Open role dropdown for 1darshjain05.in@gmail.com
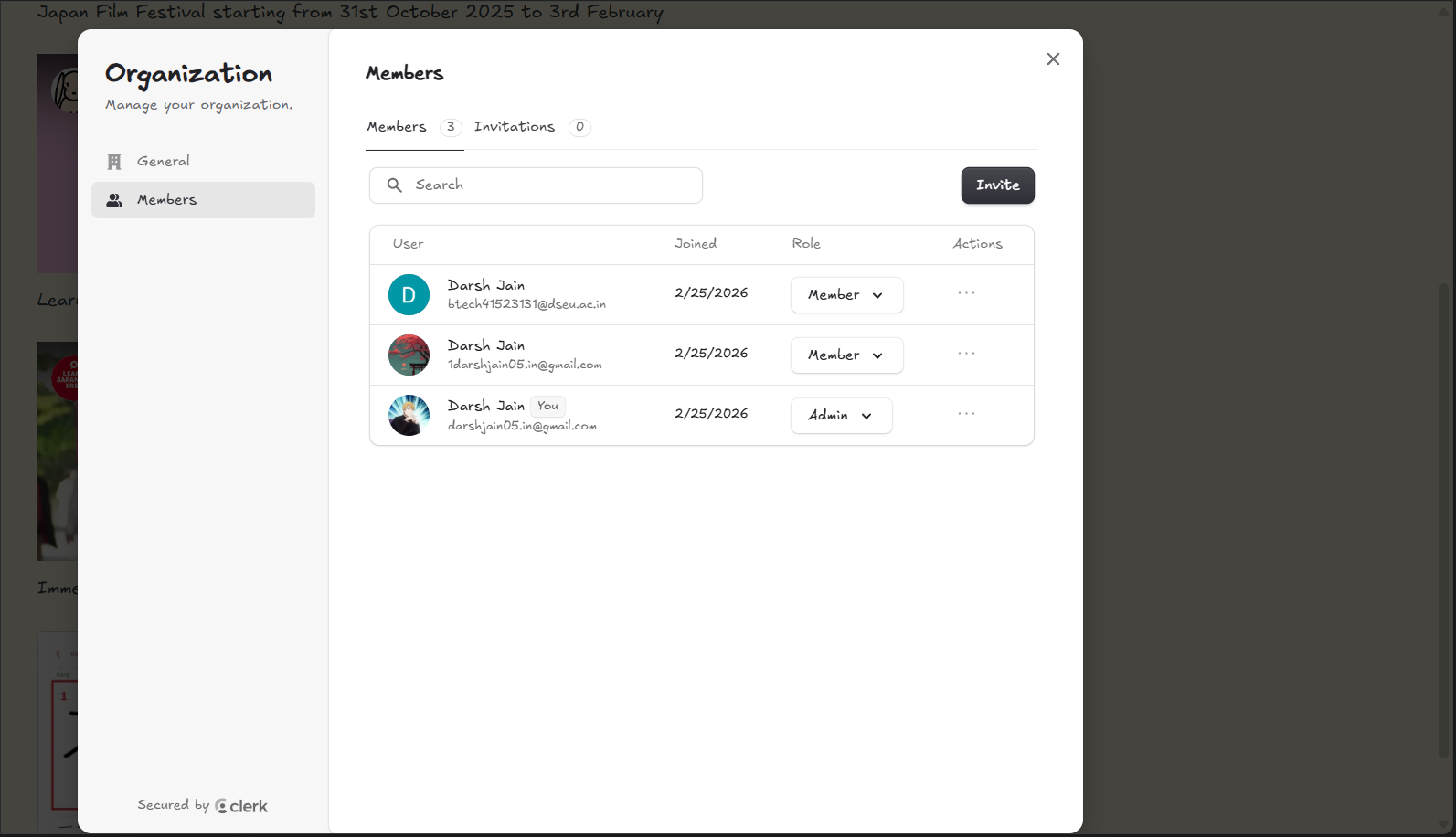Image resolution: width=1456 pixels, height=837 pixels. (x=846, y=355)
